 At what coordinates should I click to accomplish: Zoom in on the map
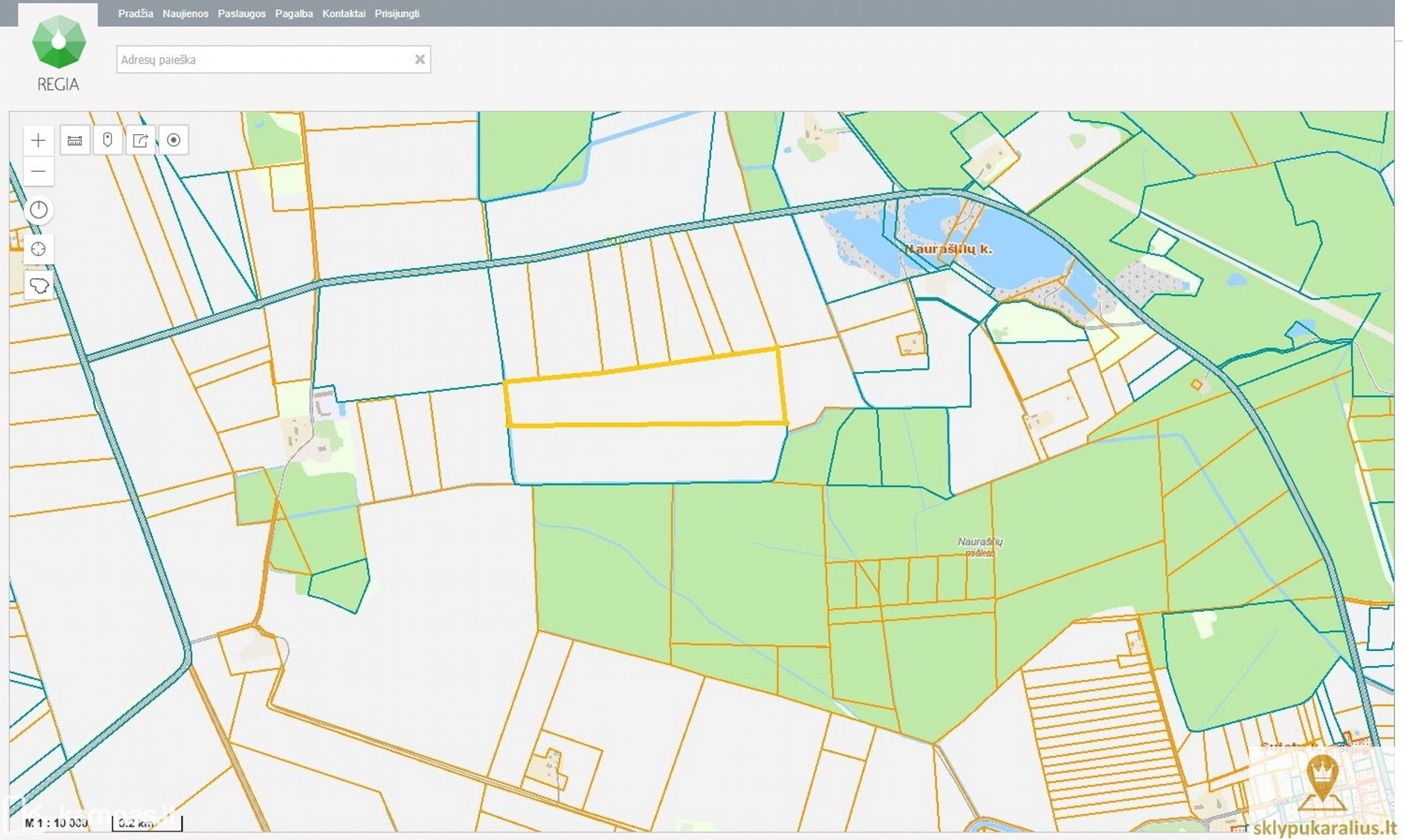[38, 140]
